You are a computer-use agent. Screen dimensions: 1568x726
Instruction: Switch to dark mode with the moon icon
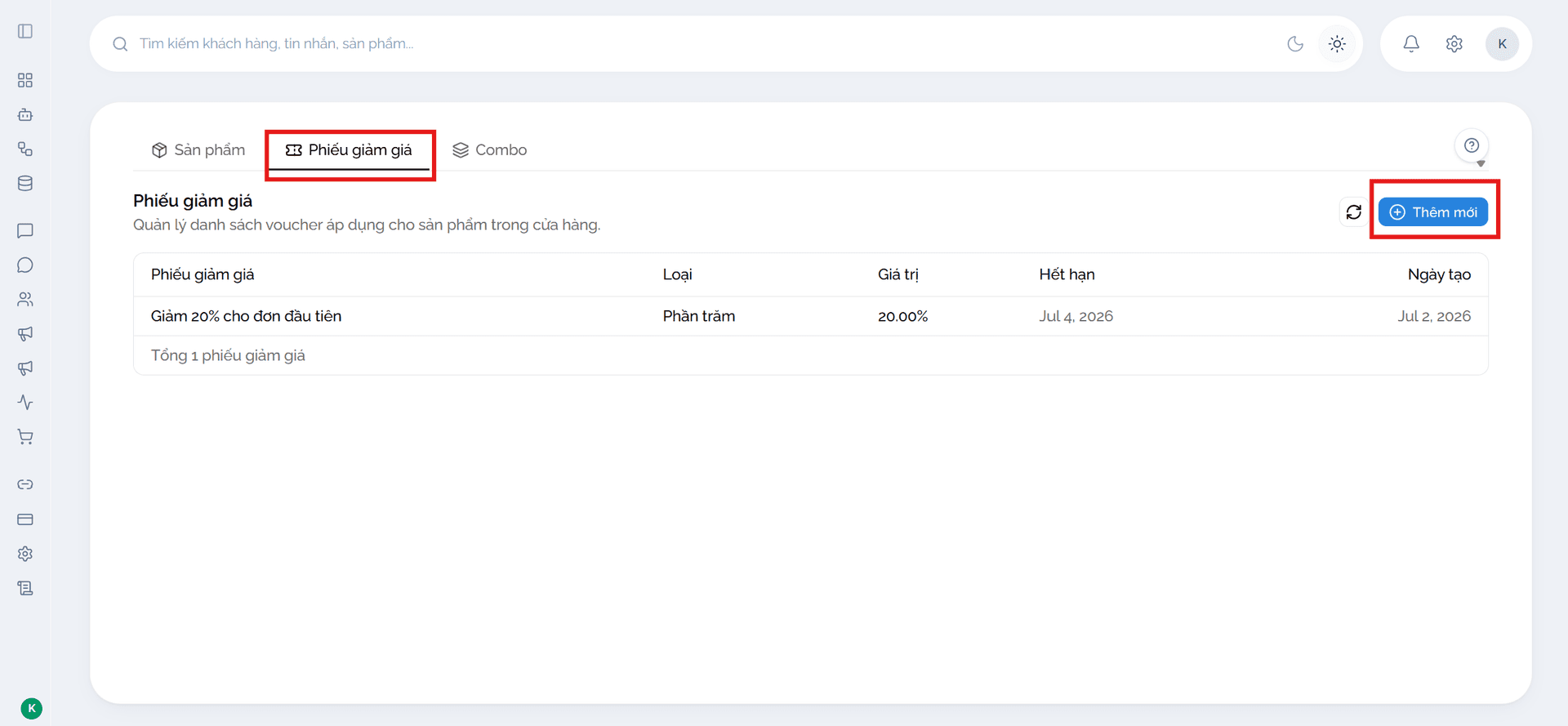[1295, 43]
